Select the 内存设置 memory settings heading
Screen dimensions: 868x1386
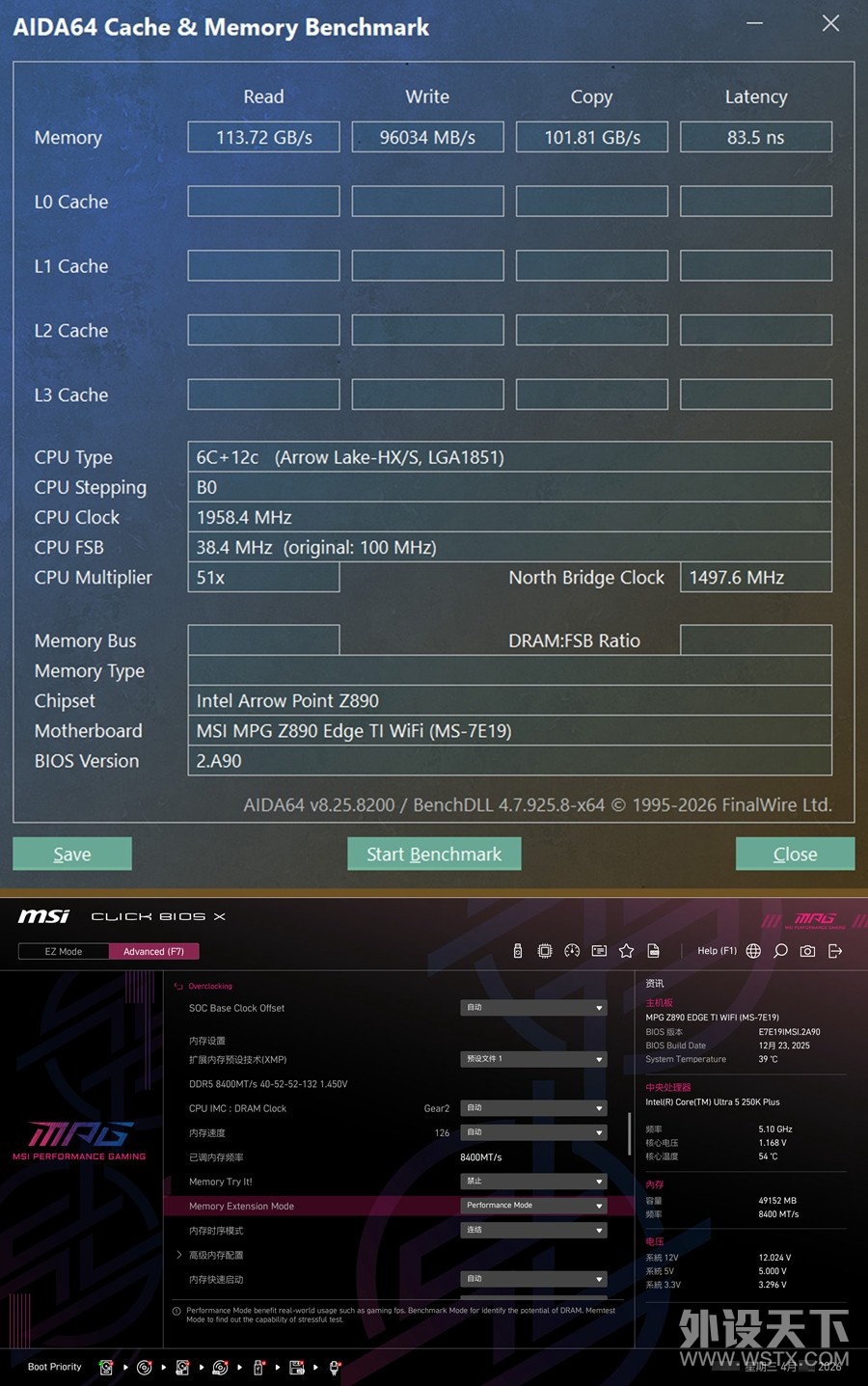[207, 1041]
